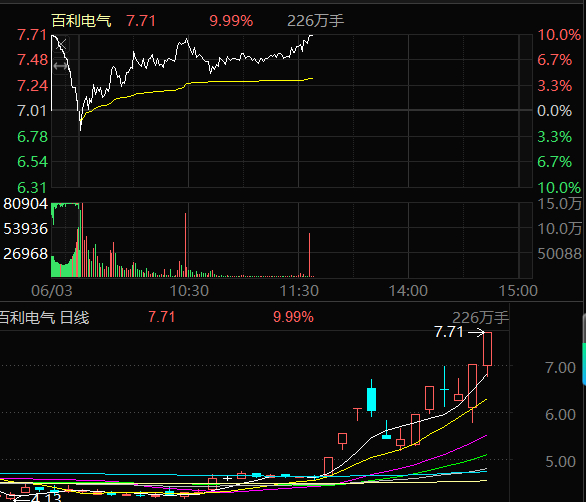Click the 11:30 time axis label
Image resolution: width=586 pixels, height=502 pixels.
(299, 291)
